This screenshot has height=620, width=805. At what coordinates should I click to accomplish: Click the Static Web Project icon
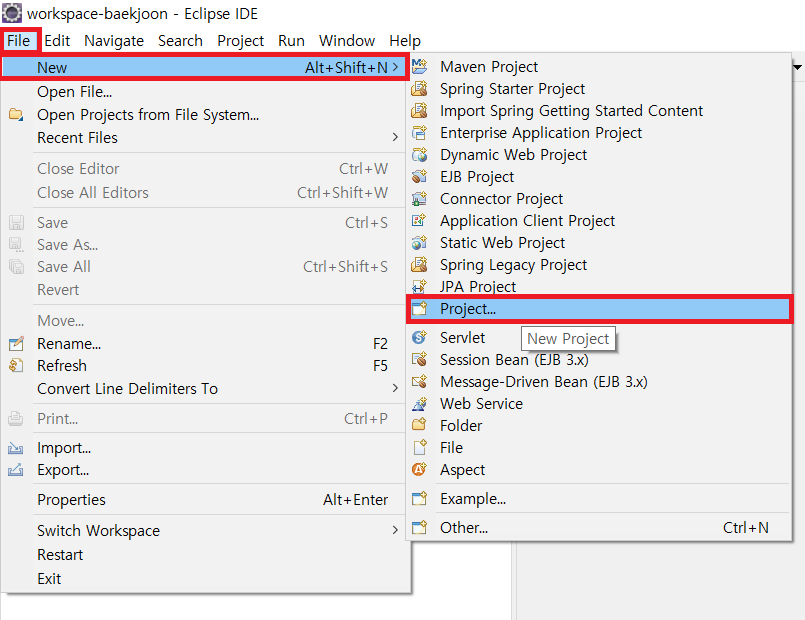click(419, 242)
